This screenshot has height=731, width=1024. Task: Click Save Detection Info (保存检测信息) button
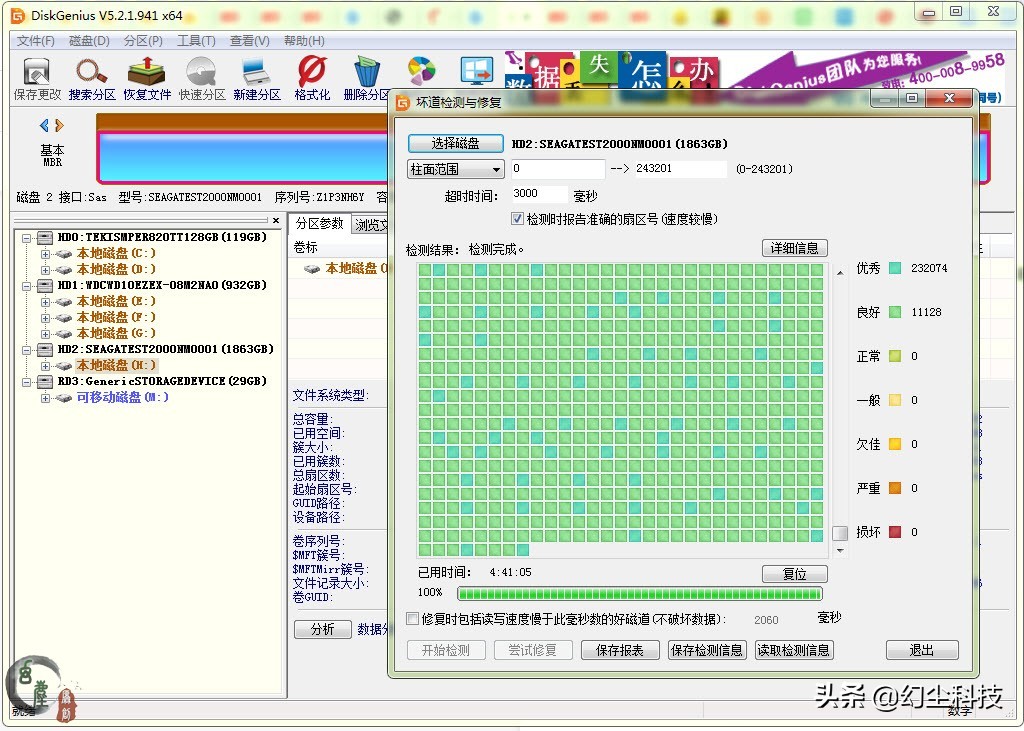click(x=707, y=650)
